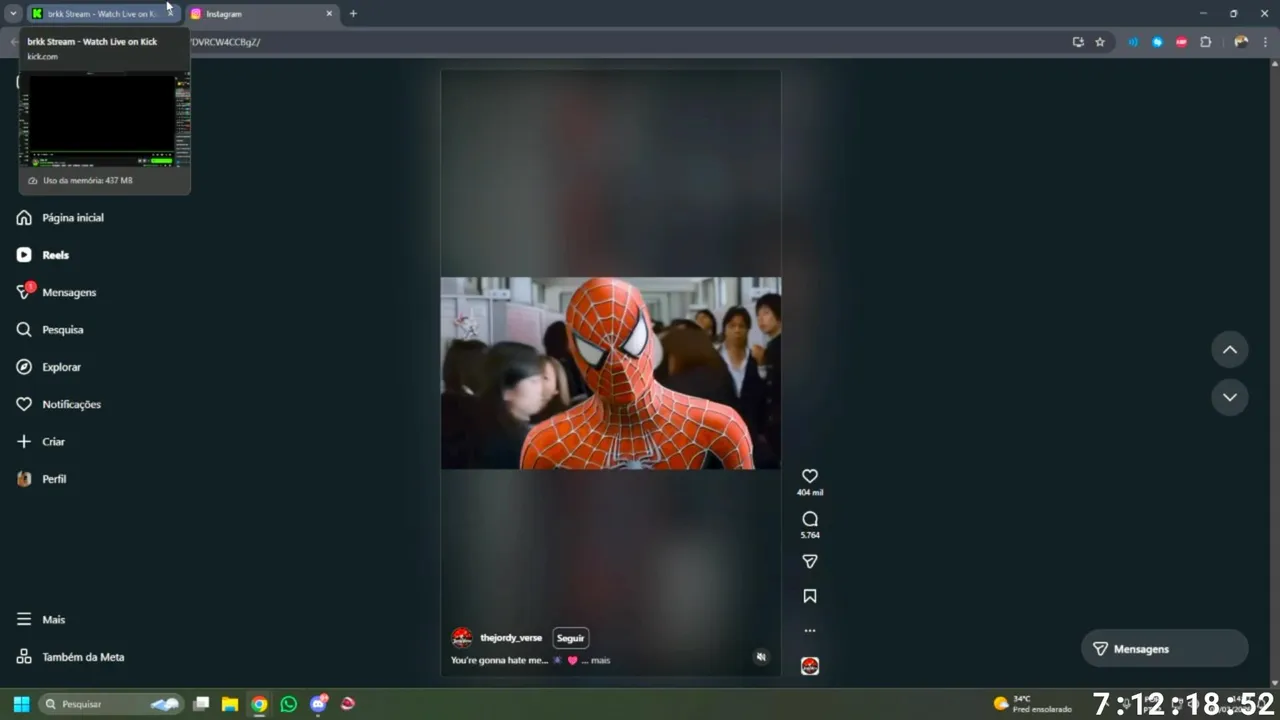Click the blue sound waves extension icon

click(1133, 42)
